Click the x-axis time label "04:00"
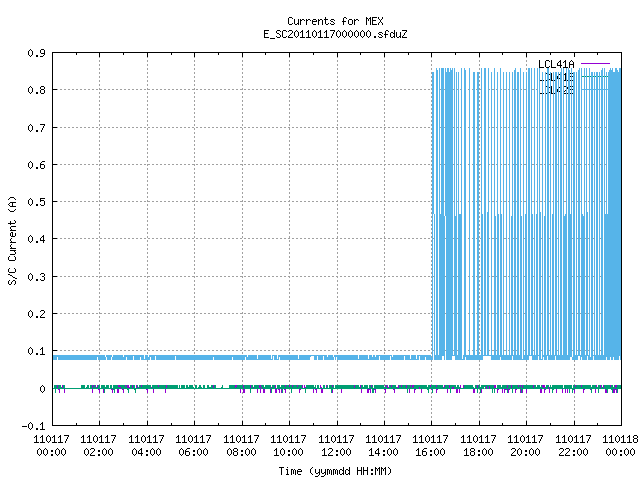The image size is (640, 480). coord(147,452)
